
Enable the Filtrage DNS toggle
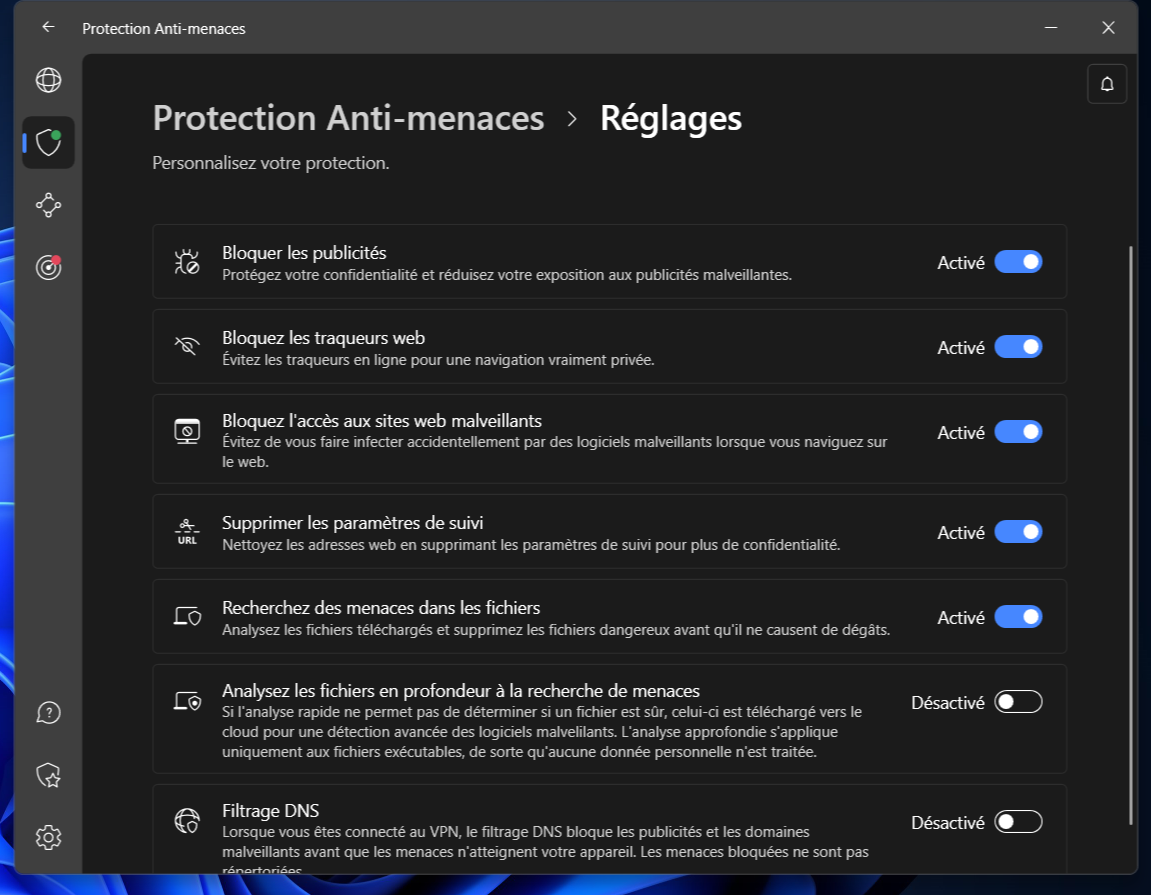coord(1018,822)
